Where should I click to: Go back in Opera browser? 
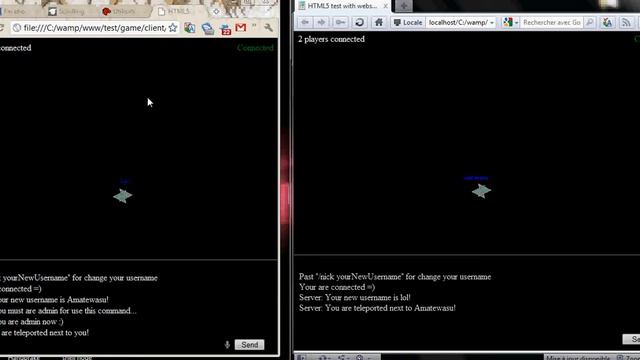(305, 22)
